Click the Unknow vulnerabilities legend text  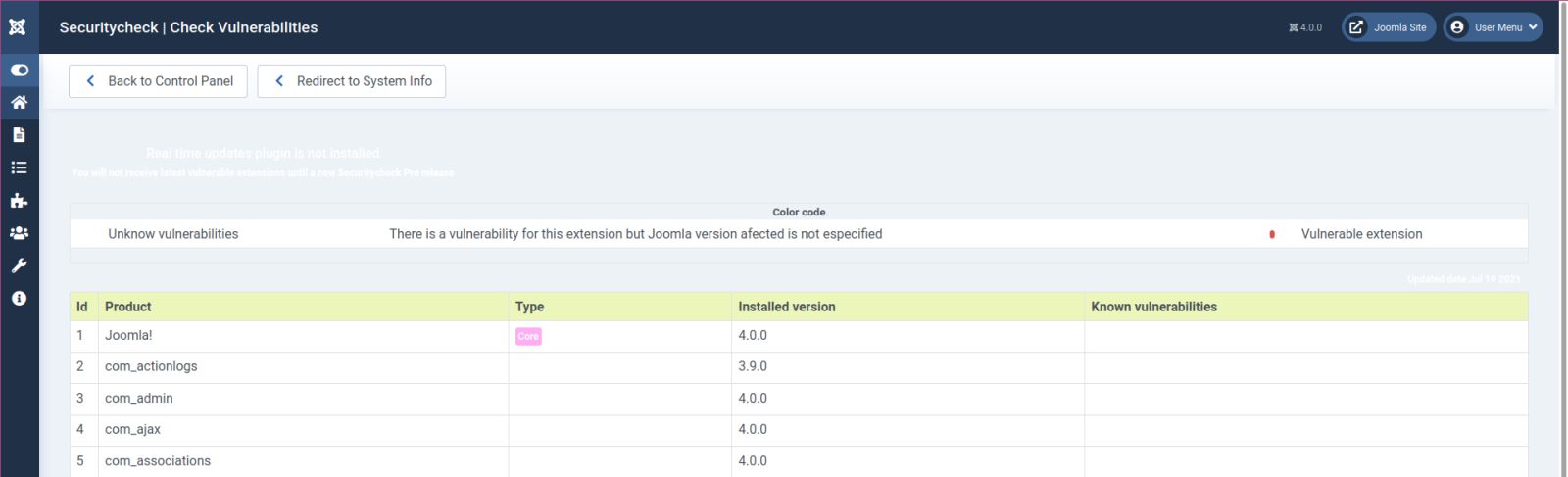pyautogui.click(x=173, y=234)
